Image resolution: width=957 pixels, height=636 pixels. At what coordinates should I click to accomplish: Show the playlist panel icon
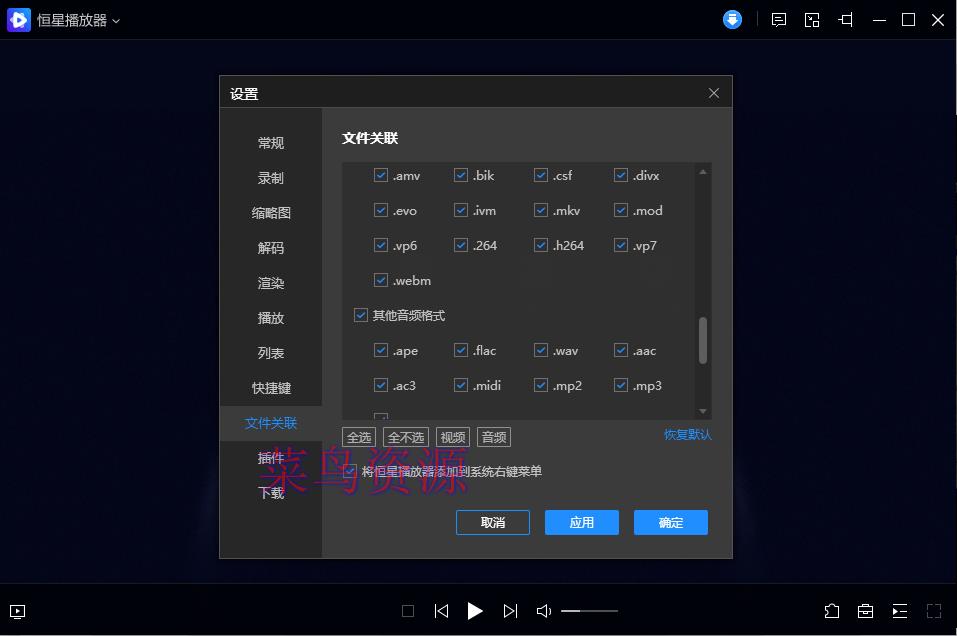(899, 611)
